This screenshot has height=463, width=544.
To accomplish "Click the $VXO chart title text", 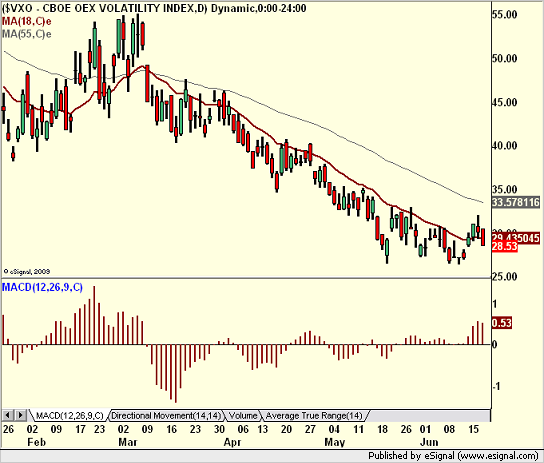I will click(x=154, y=8).
